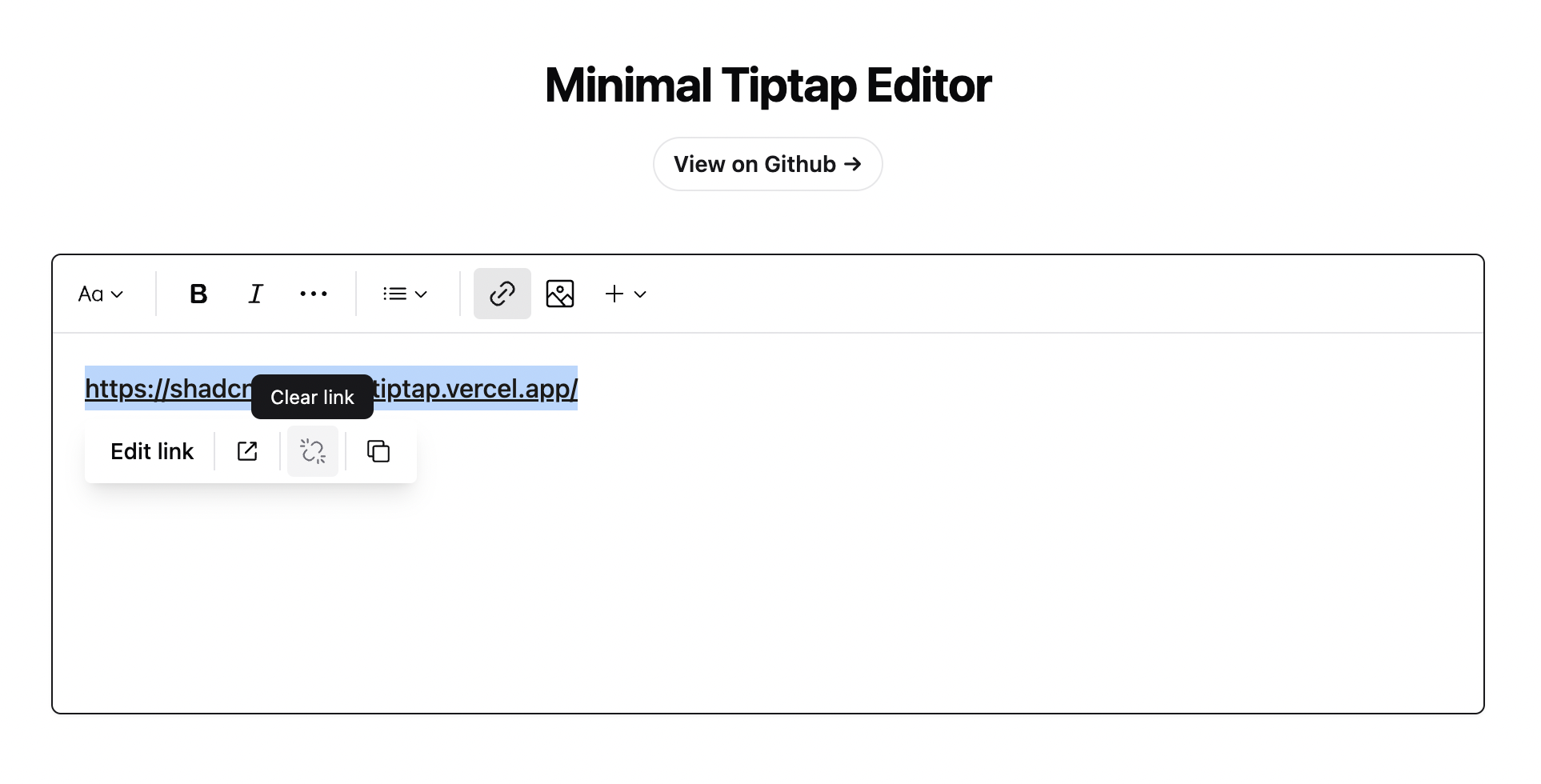Viewport: 1541px width, 784px height.
Task: Copy the link URL
Action: coord(378,451)
